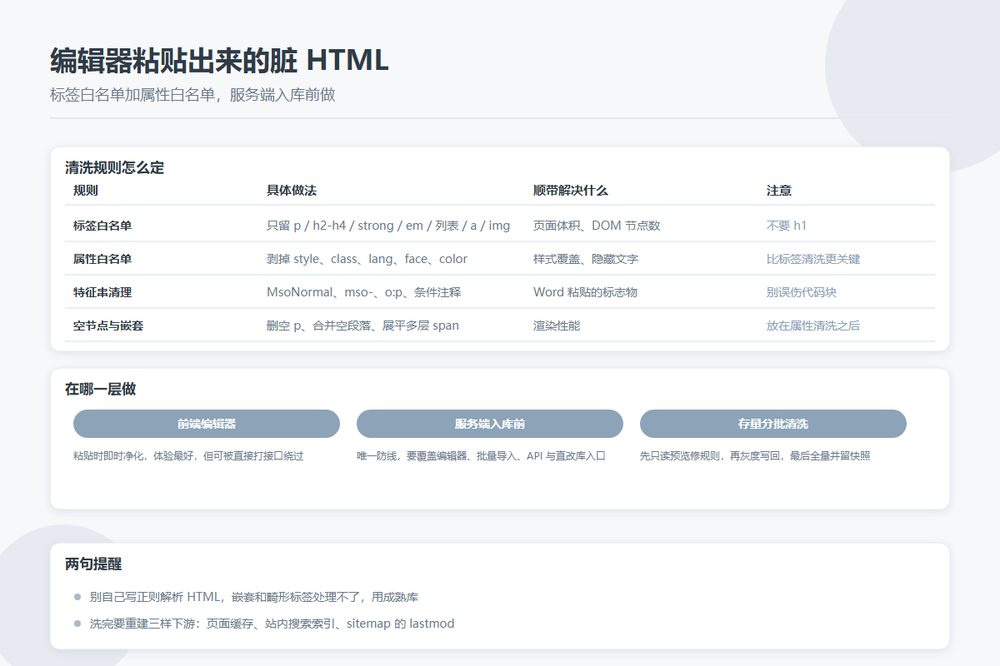Screen dimensions: 1000x666
Task: Click the 存量分批清洗 pill button
Action: [x=773, y=424]
